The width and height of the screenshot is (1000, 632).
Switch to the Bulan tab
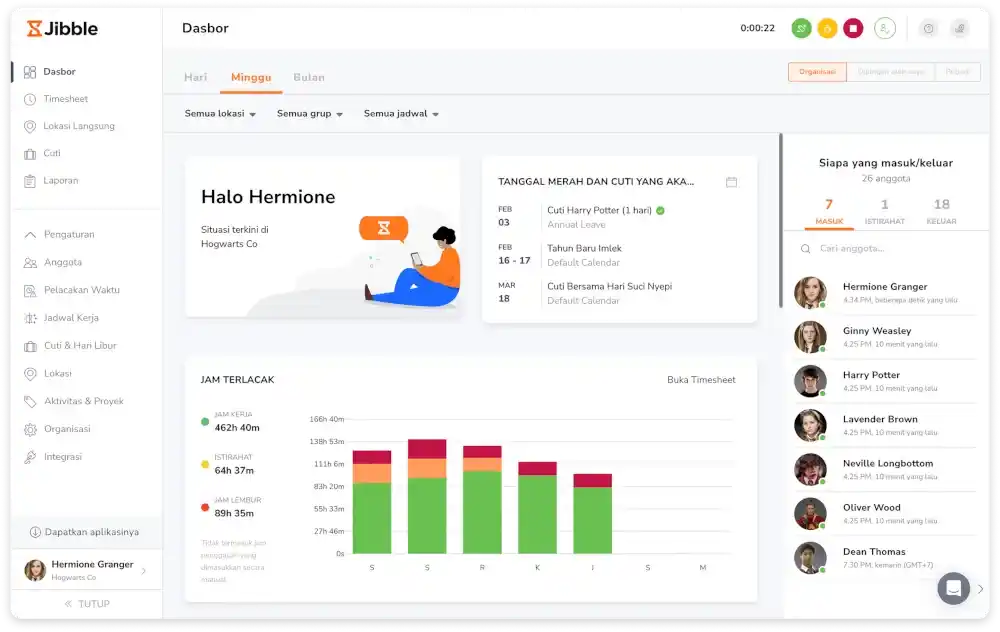coord(308,77)
